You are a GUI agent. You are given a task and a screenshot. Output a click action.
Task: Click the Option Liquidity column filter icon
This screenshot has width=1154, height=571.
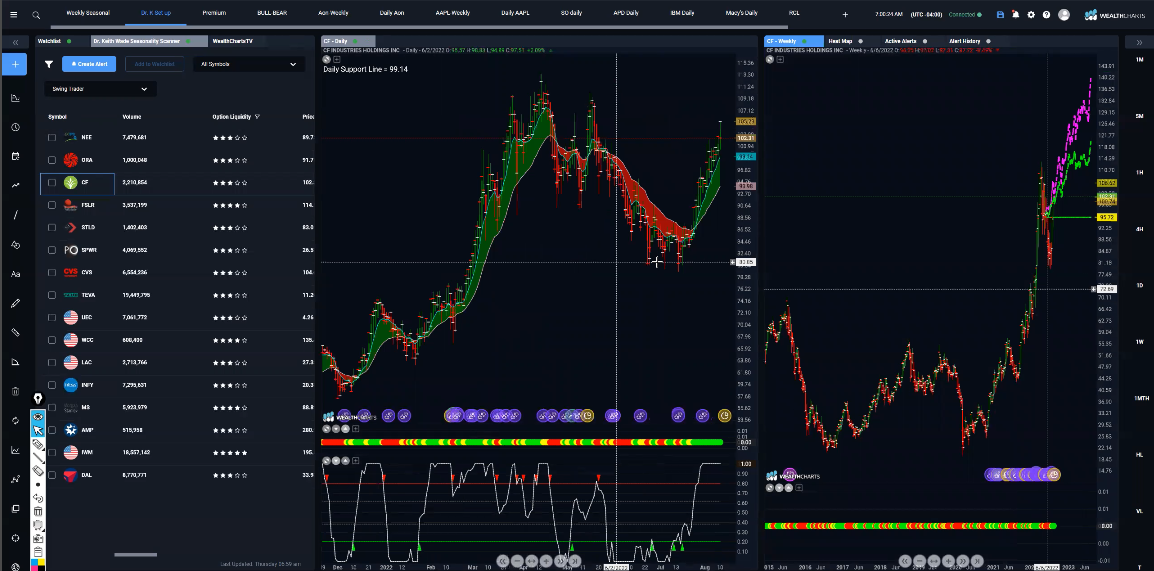(x=257, y=117)
